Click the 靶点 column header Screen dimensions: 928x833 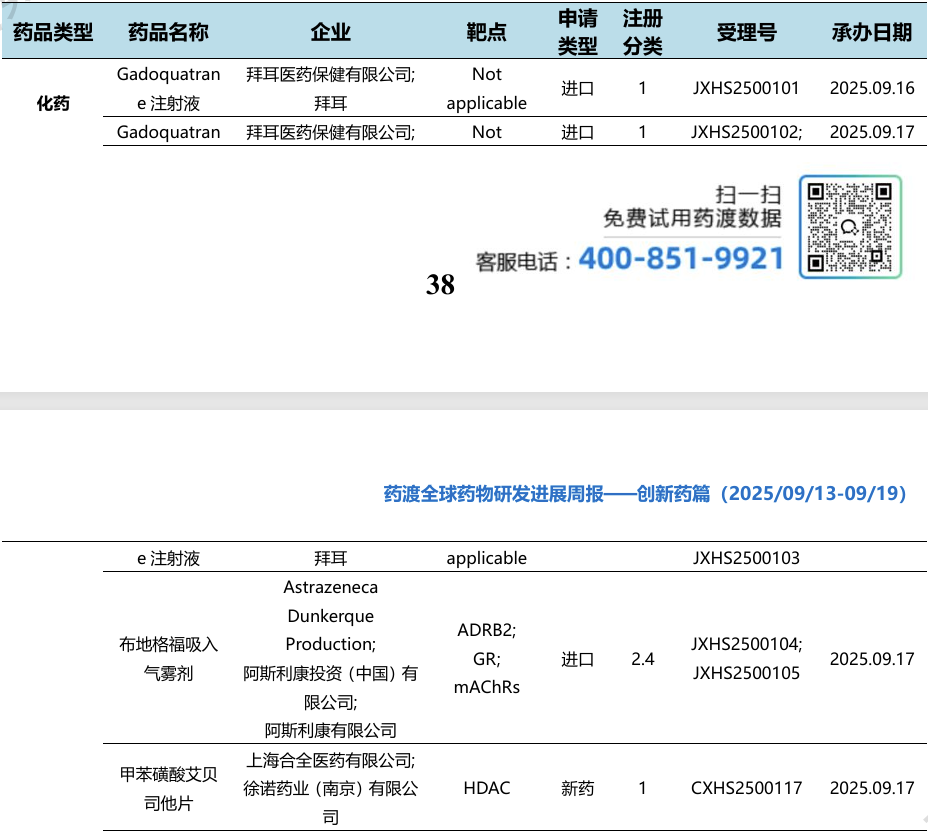[x=486, y=32]
